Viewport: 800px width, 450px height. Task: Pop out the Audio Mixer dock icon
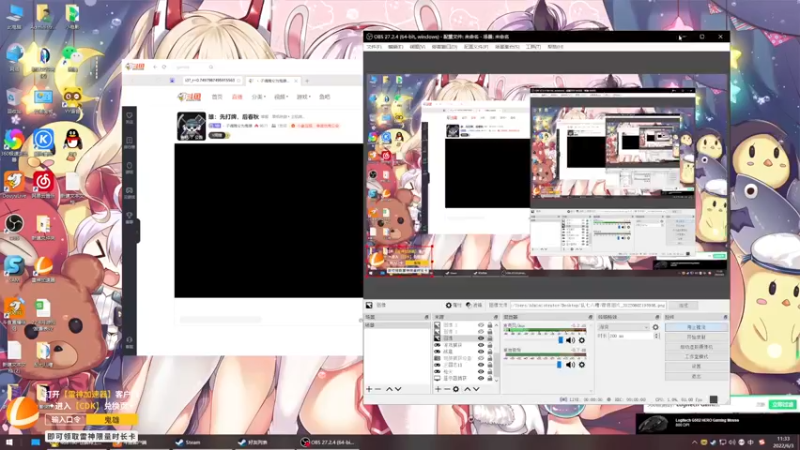coord(591,317)
